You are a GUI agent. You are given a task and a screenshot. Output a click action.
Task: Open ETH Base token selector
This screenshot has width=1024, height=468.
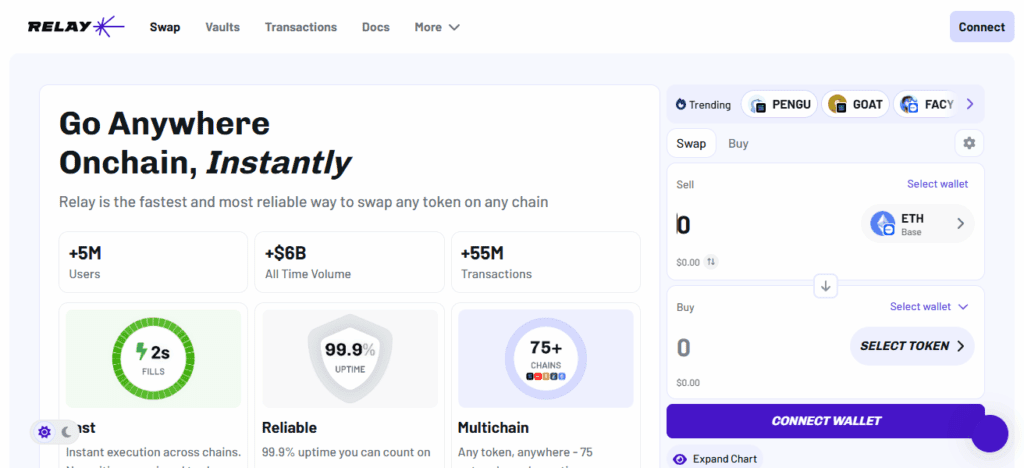click(x=918, y=224)
